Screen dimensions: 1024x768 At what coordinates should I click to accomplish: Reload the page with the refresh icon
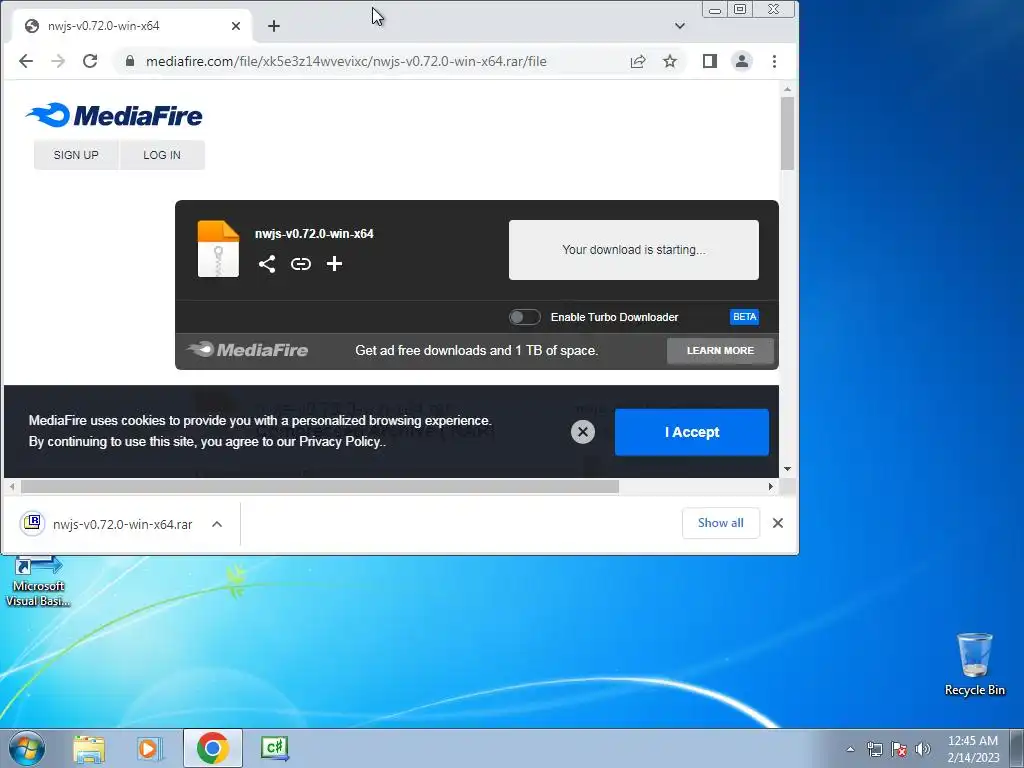pyautogui.click(x=90, y=61)
